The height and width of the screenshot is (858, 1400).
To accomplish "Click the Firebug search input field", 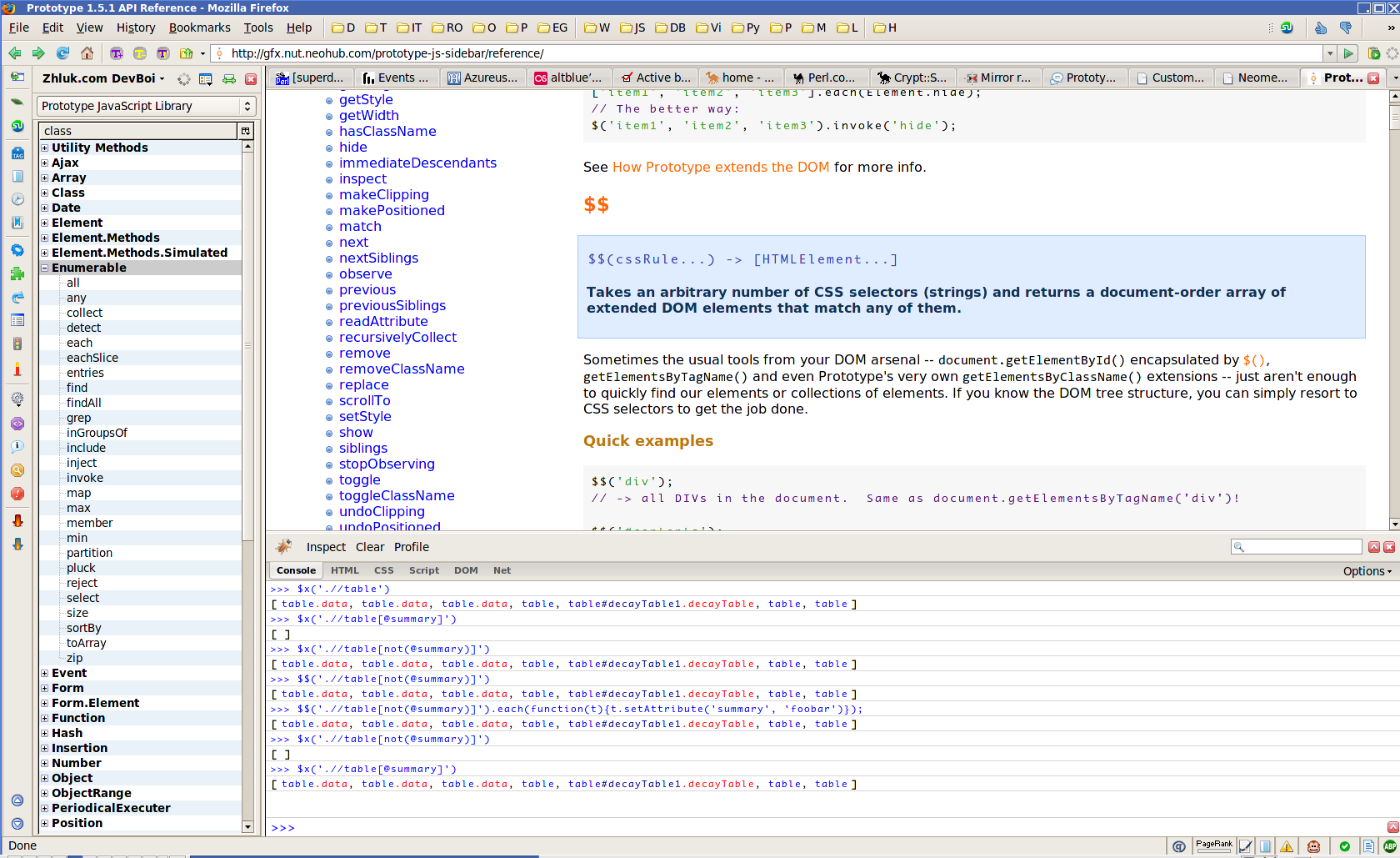I will (1297, 547).
